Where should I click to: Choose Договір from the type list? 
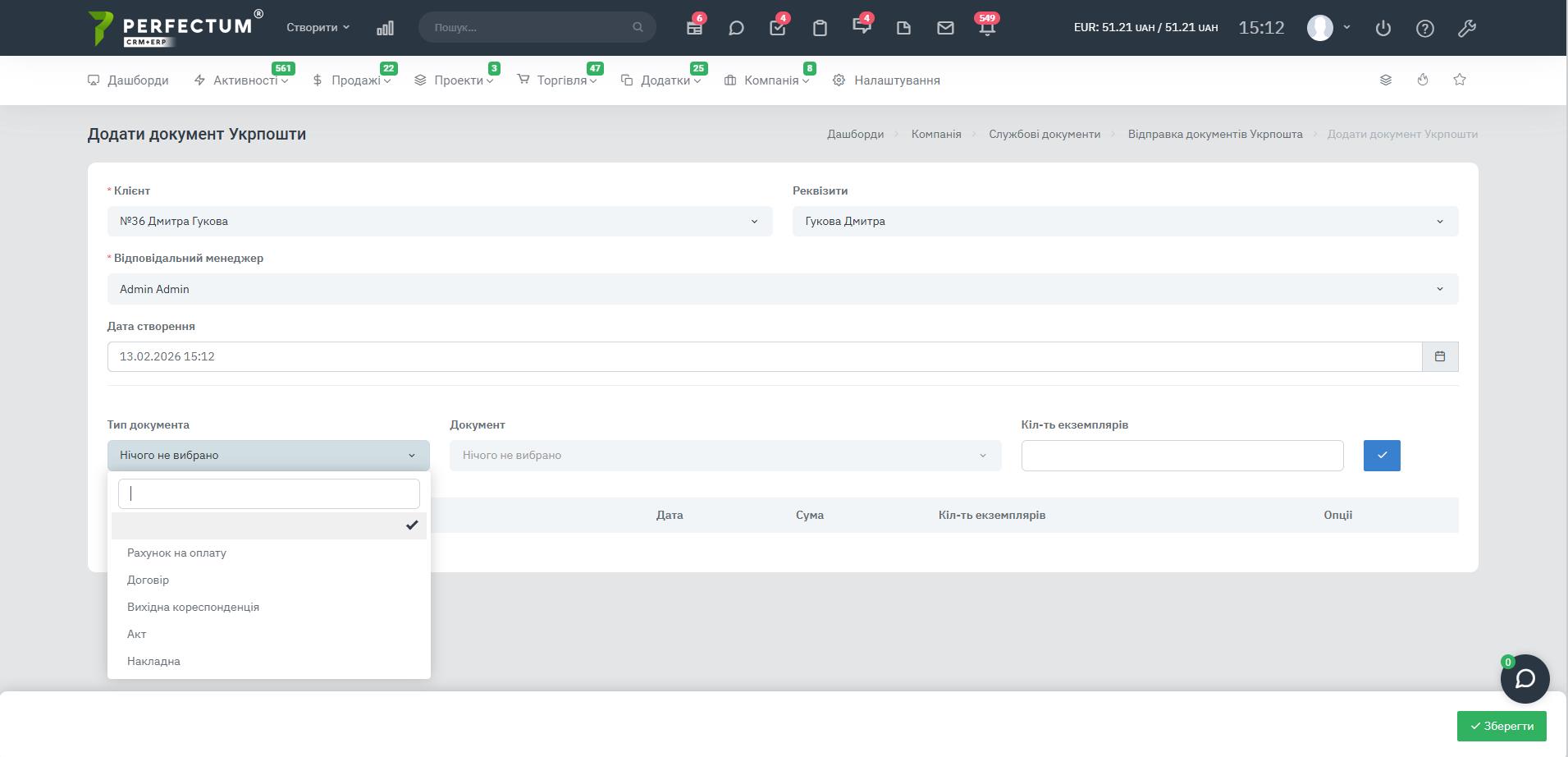click(149, 580)
